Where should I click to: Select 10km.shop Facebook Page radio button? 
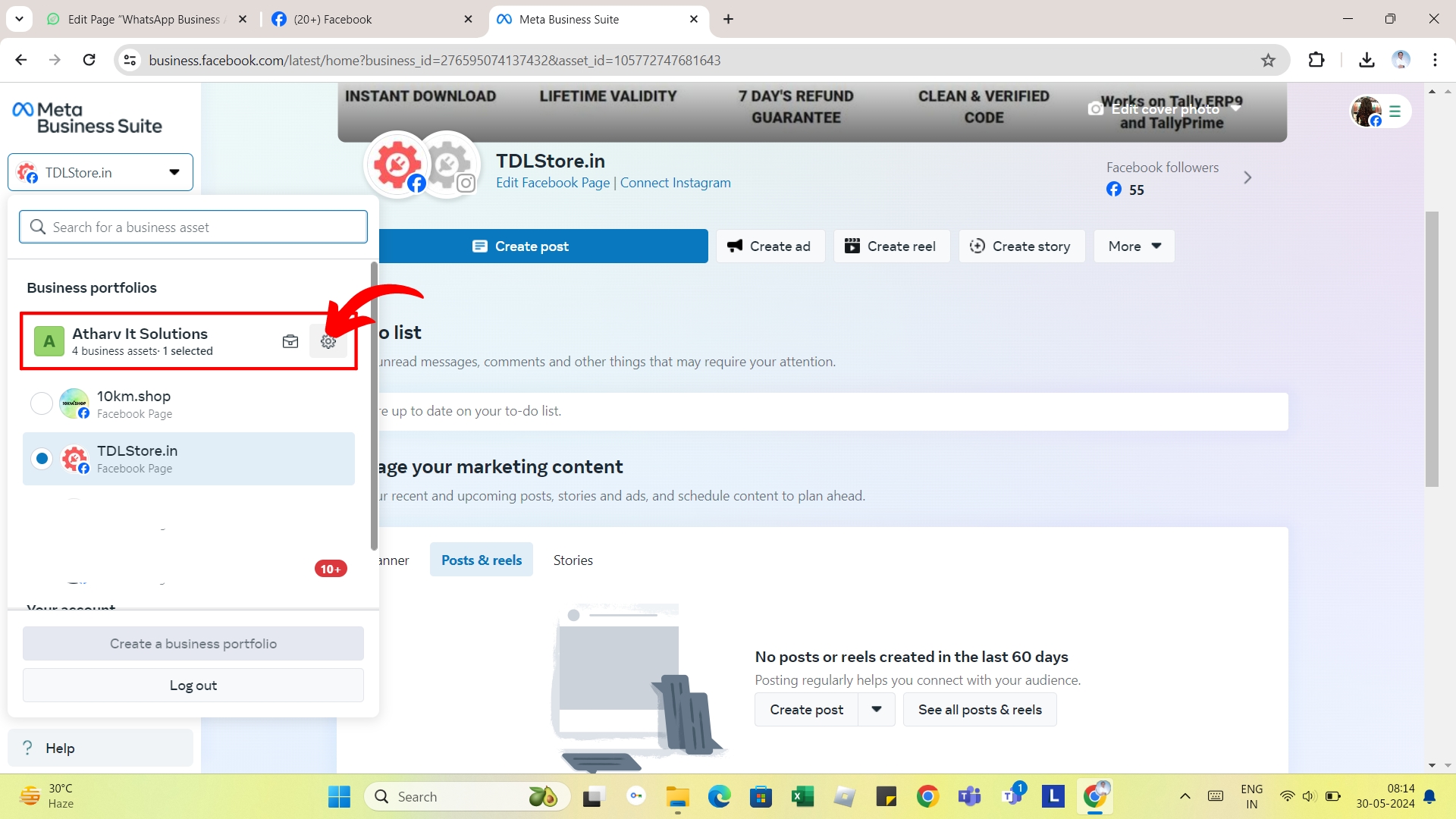pyautogui.click(x=42, y=404)
